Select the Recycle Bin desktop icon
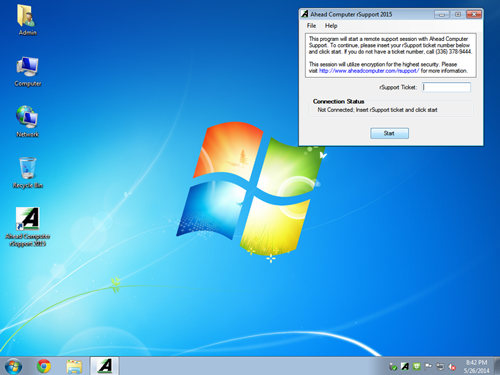 click(x=28, y=173)
